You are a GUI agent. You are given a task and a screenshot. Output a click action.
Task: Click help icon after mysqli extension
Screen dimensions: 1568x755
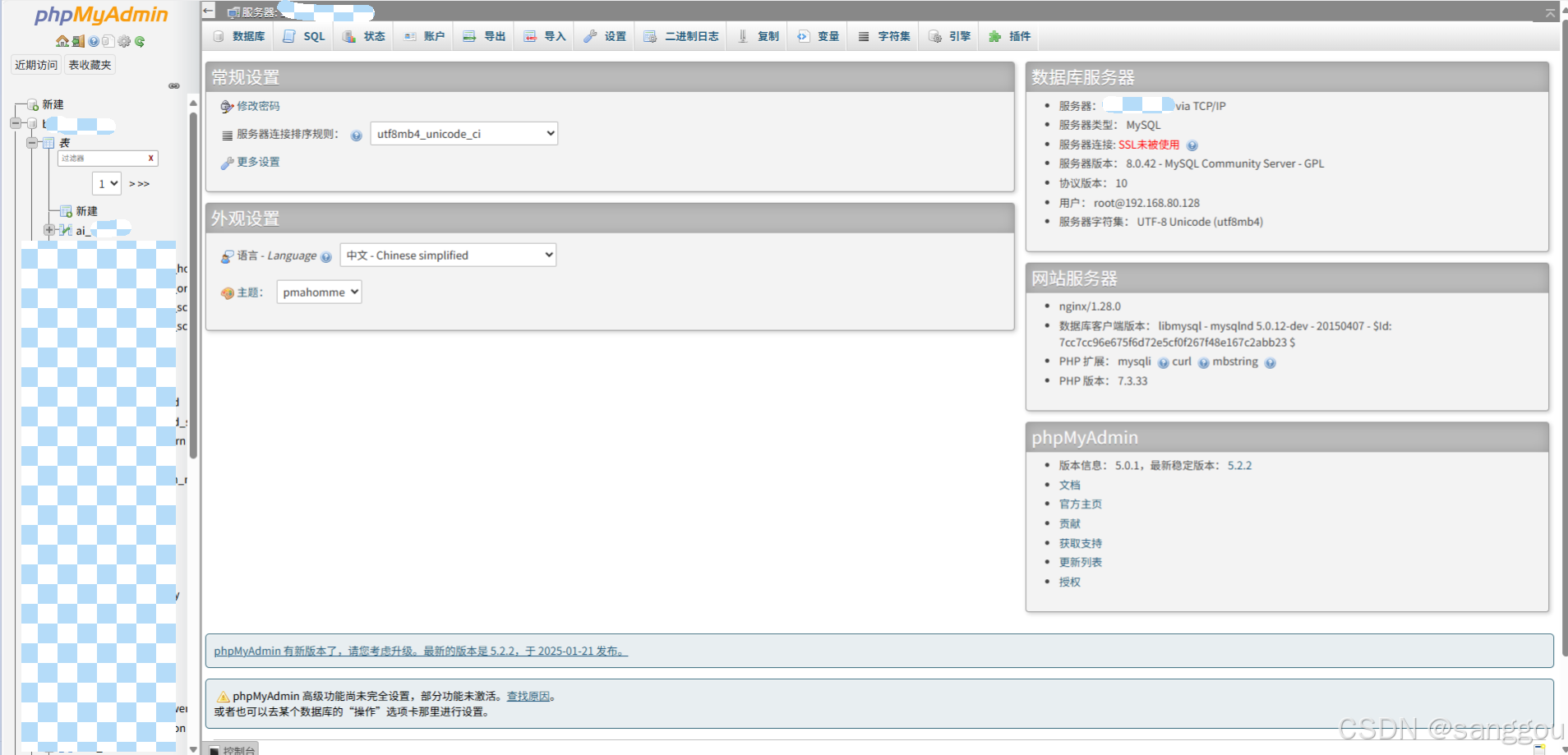coord(1164,363)
